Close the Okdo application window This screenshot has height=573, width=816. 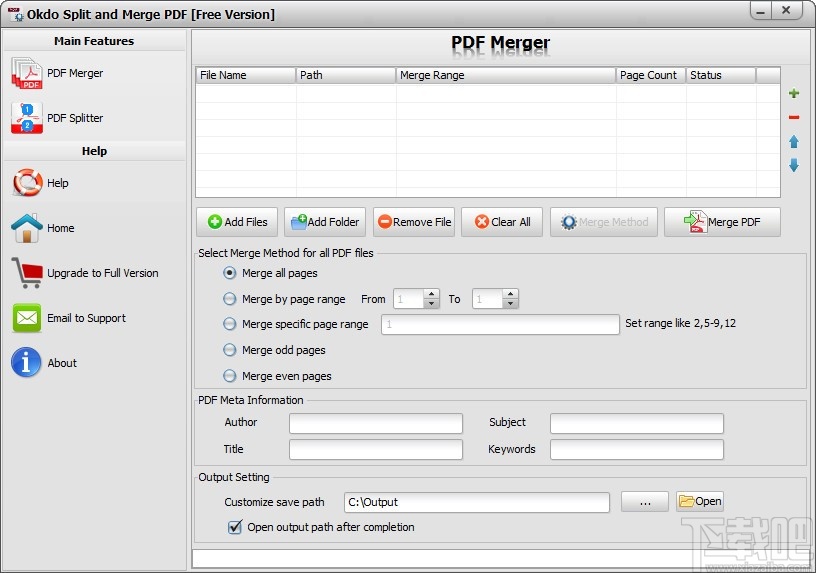786,10
